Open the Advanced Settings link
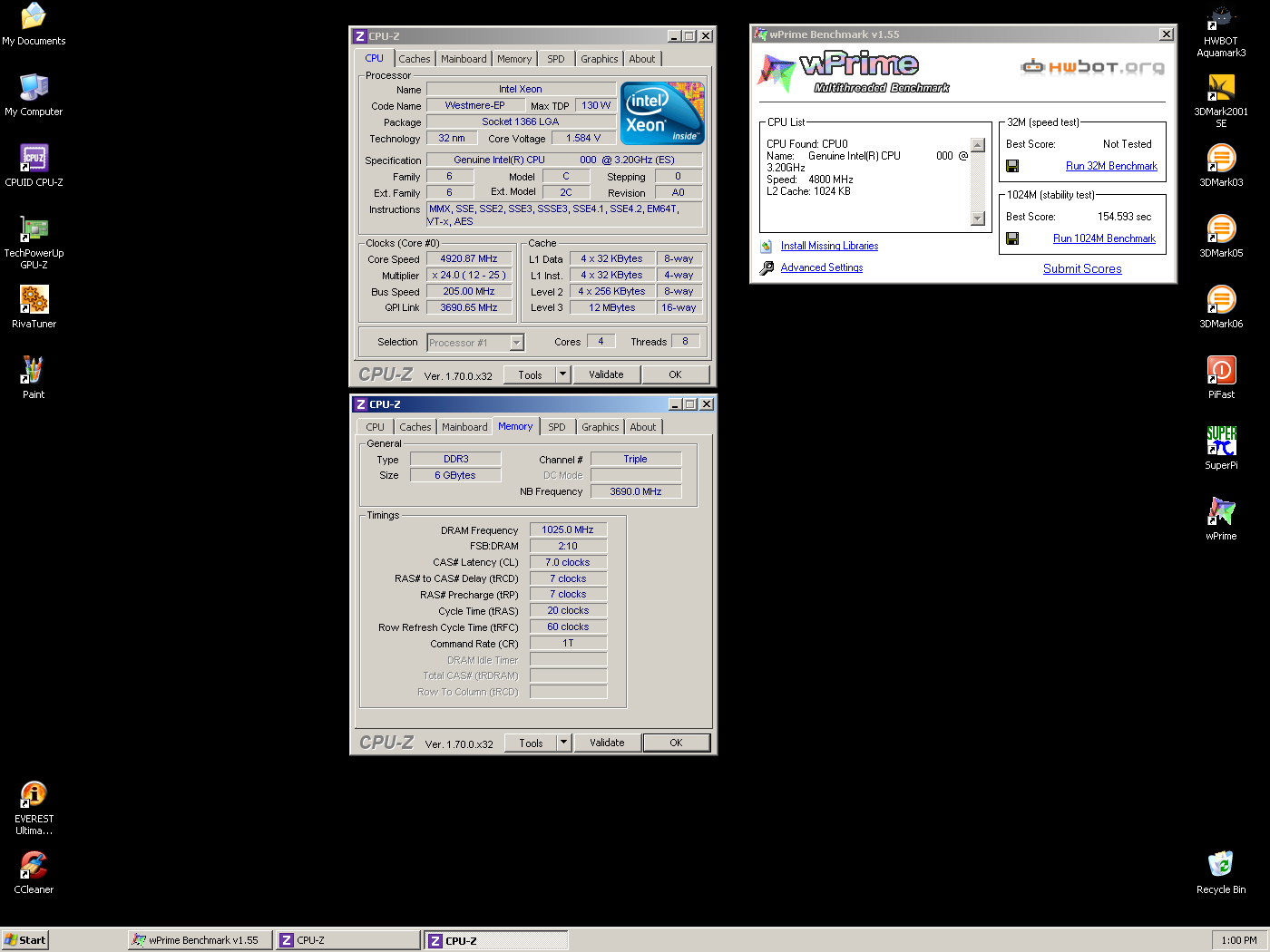1270x952 pixels. pyautogui.click(x=822, y=267)
